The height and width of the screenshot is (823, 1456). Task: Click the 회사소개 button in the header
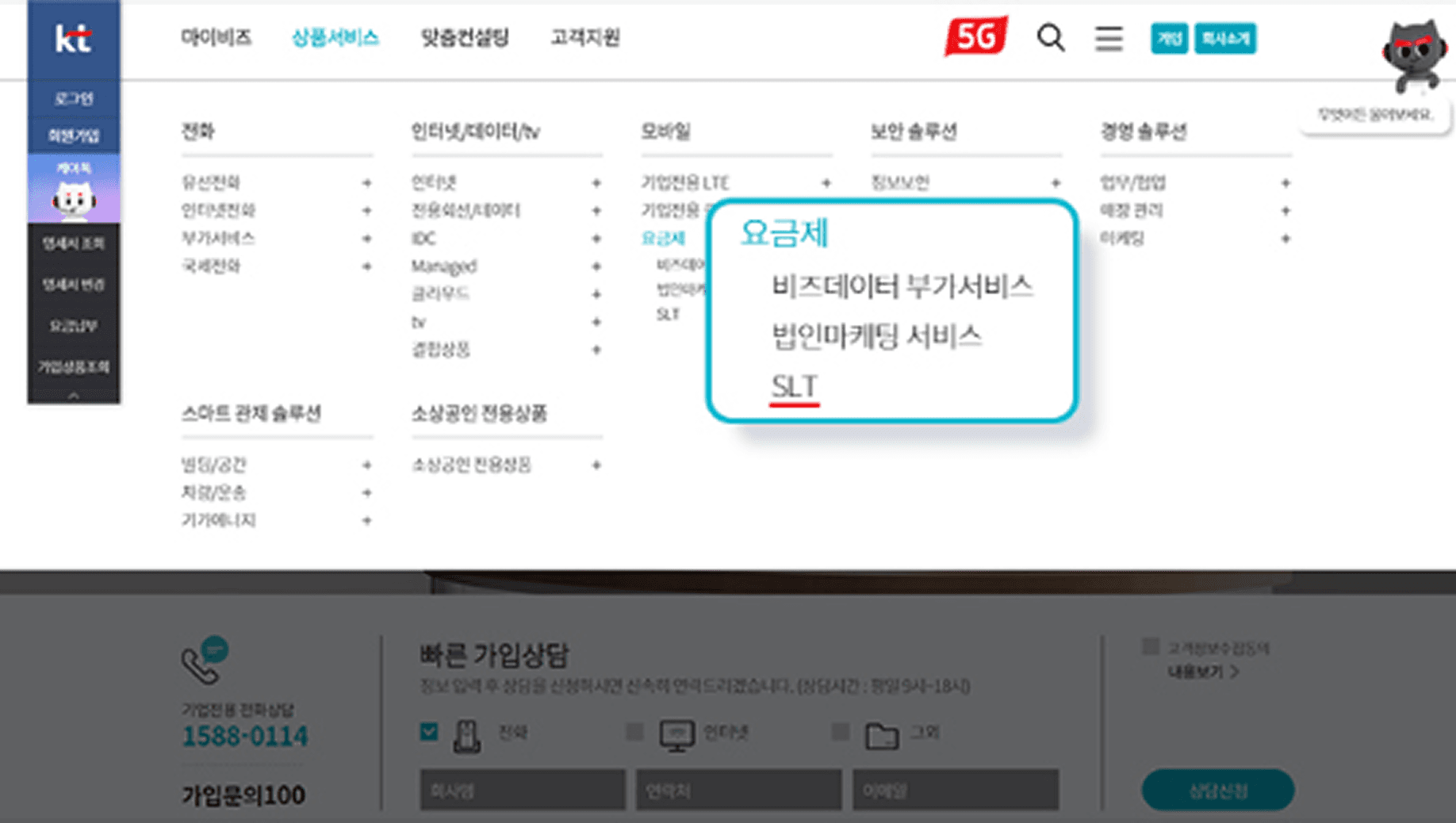(1225, 38)
